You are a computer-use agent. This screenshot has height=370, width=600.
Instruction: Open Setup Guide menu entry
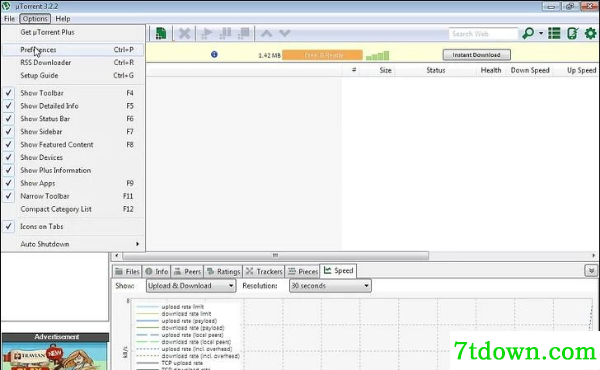pyautogui.click(x=73, y=75)
